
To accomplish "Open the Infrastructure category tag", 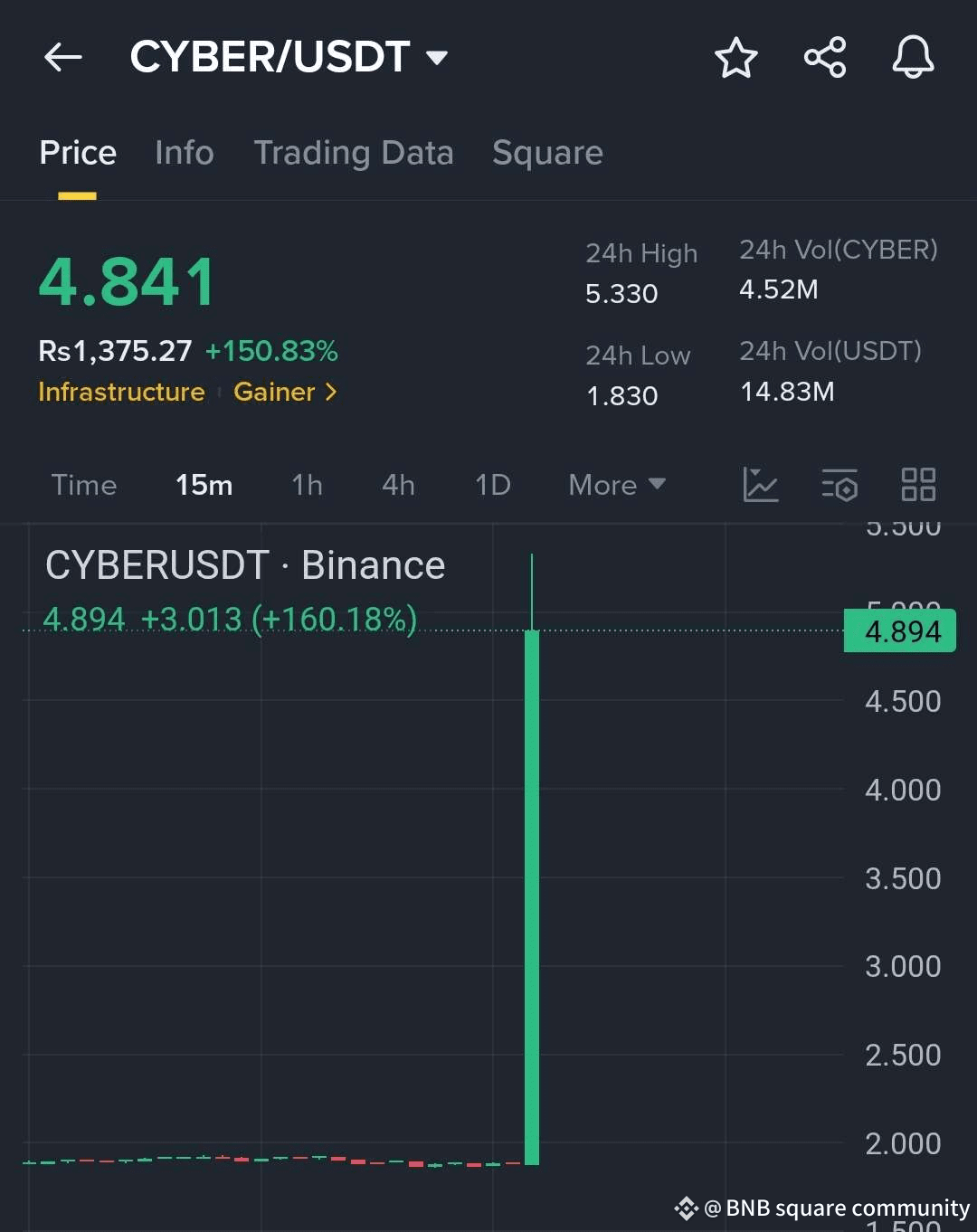I will coord(121,392).
